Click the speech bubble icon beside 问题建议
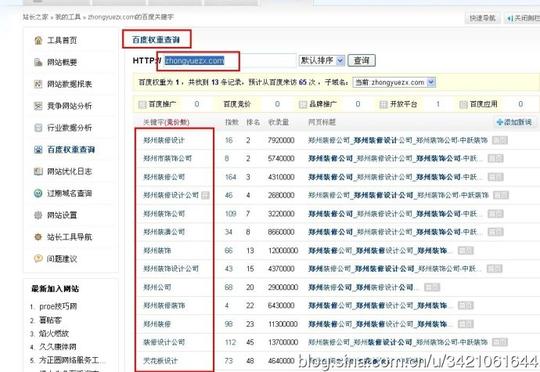The width and height of the screenshot is (540, 372). tap(38, 258)
